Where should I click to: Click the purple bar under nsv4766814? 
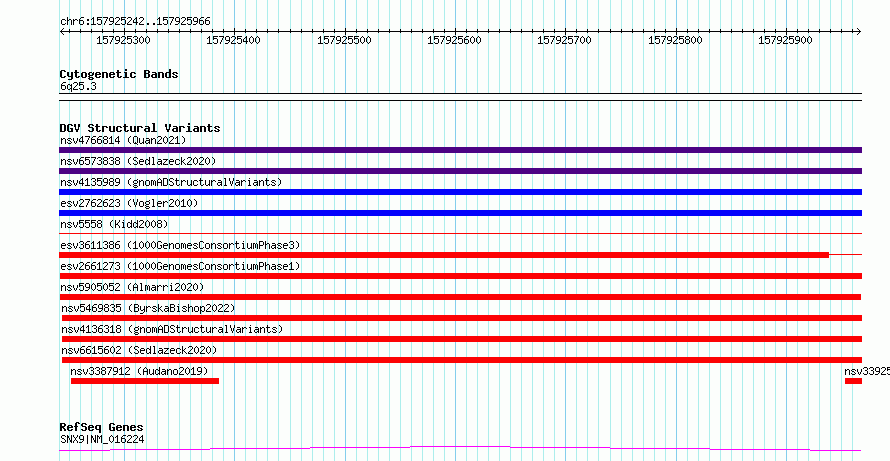[x=460, y=150]
